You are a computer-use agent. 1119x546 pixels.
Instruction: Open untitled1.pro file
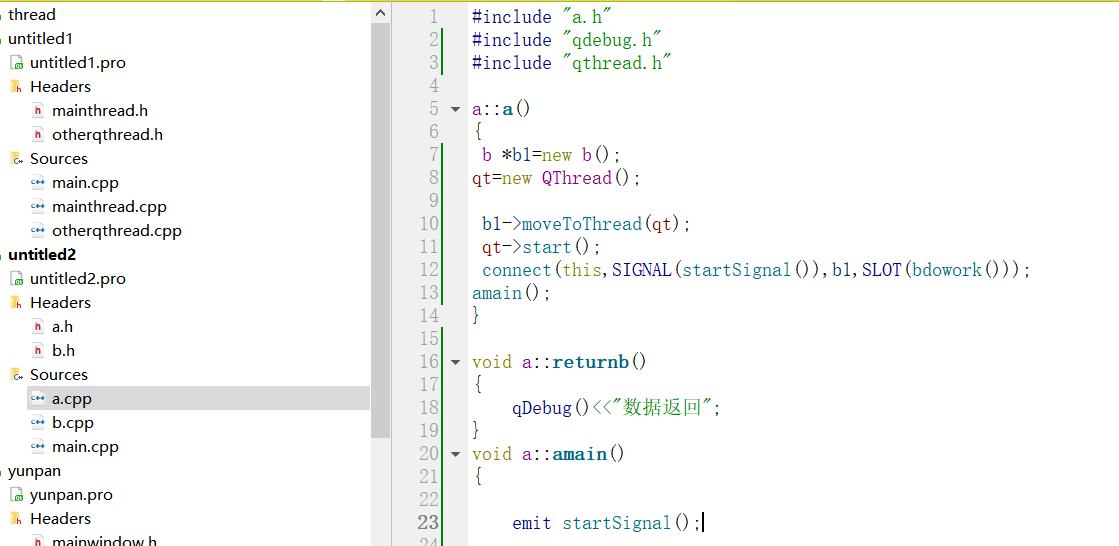78,63
